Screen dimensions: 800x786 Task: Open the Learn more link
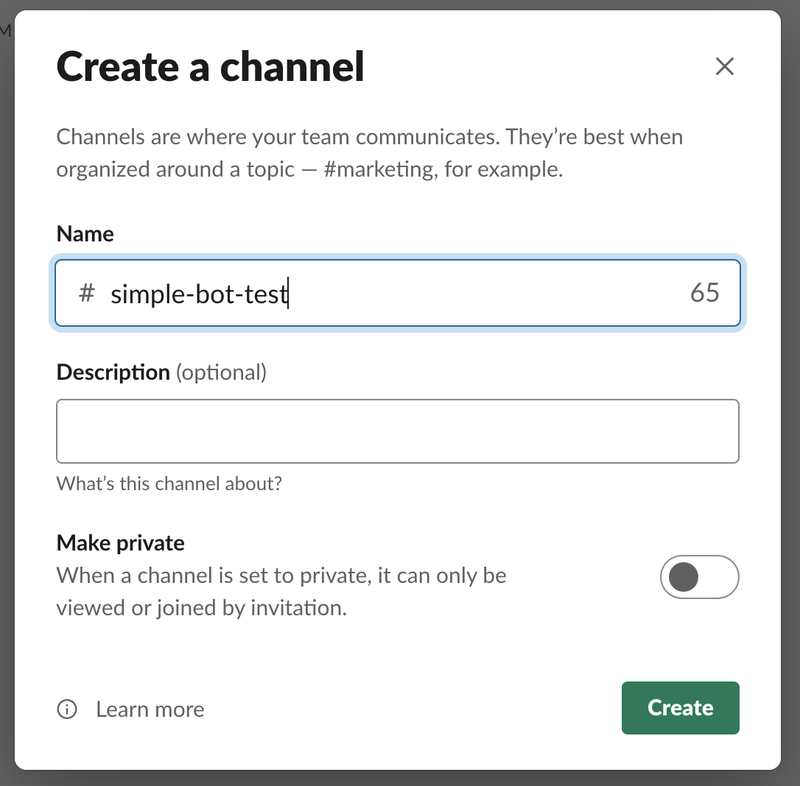(148, 709)
